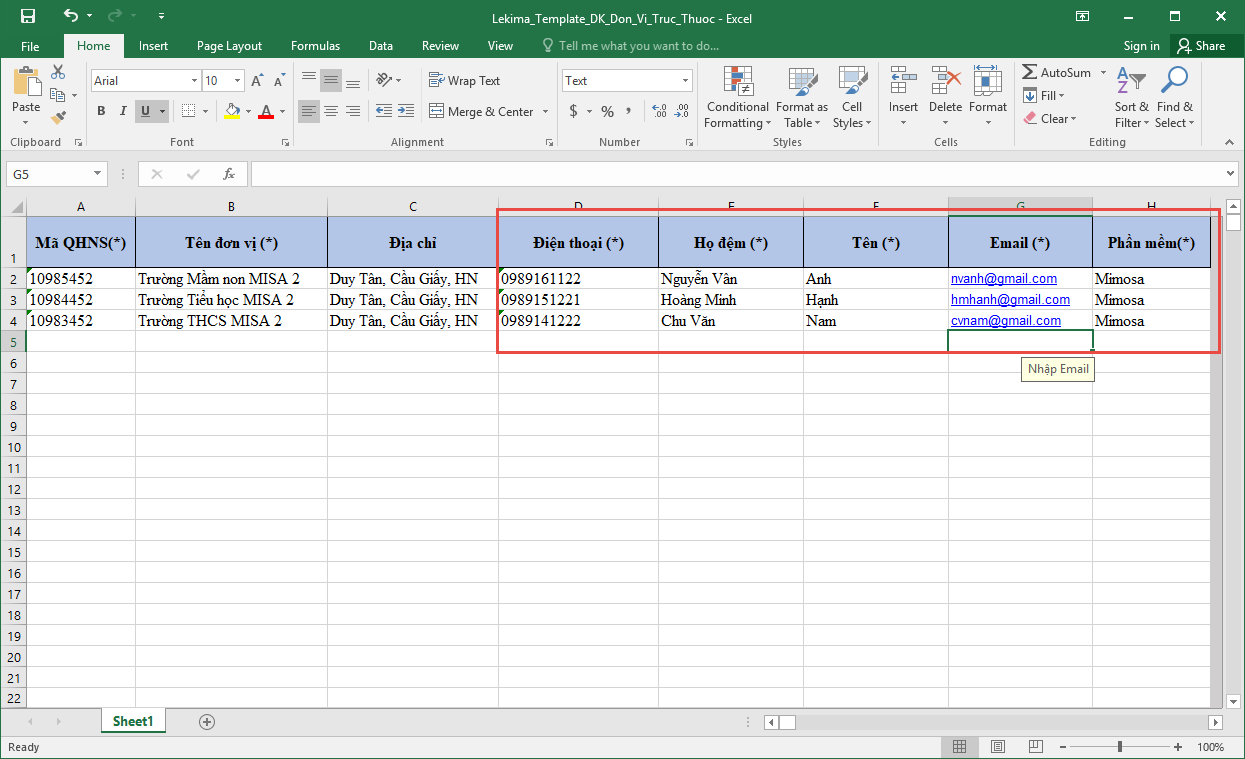Add a new sheet with plus button
The image size is (1245, 759).
[x=207, y=721]
